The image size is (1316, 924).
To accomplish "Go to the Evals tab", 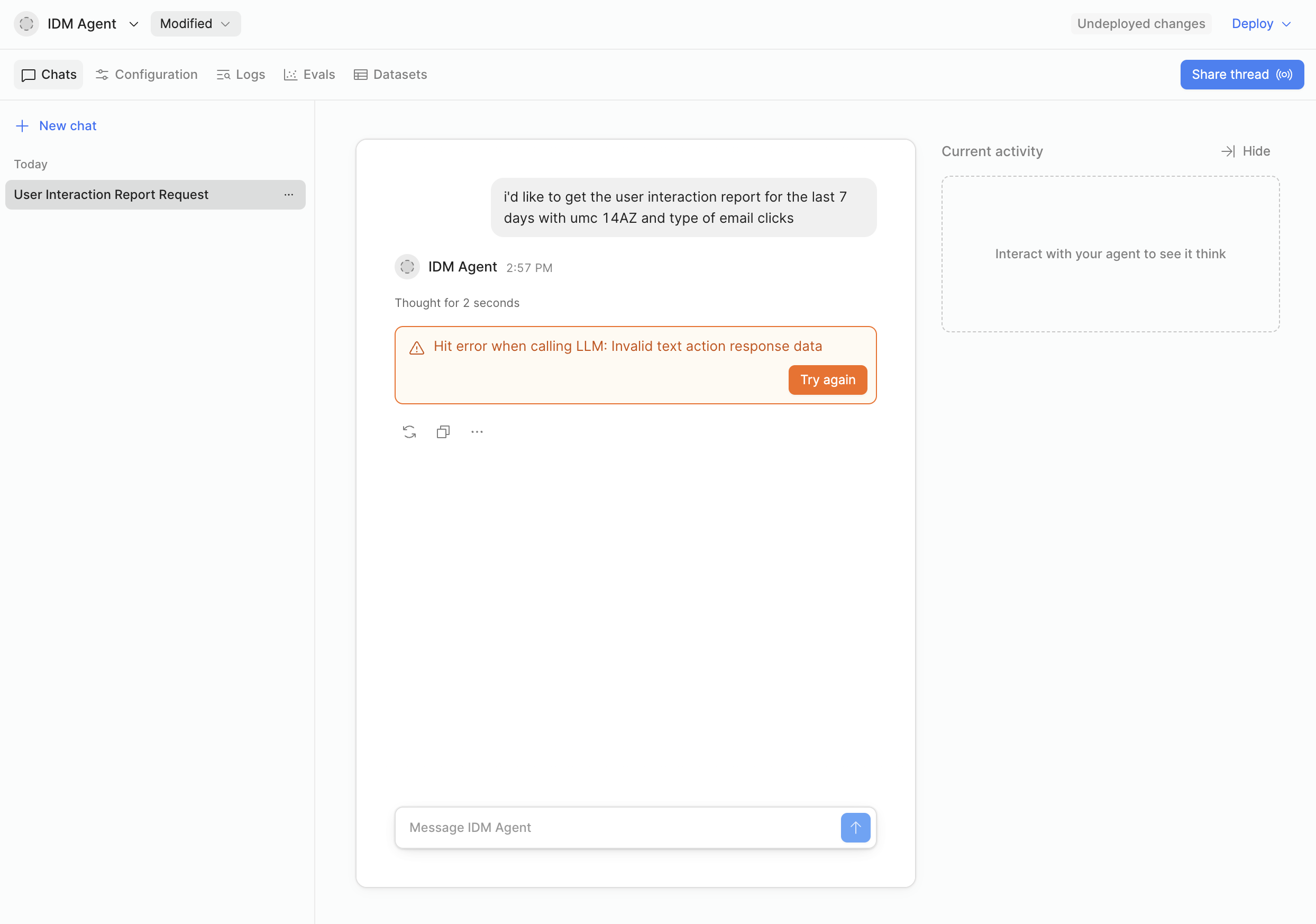I will pyautogui.click(x=309, y=75).
